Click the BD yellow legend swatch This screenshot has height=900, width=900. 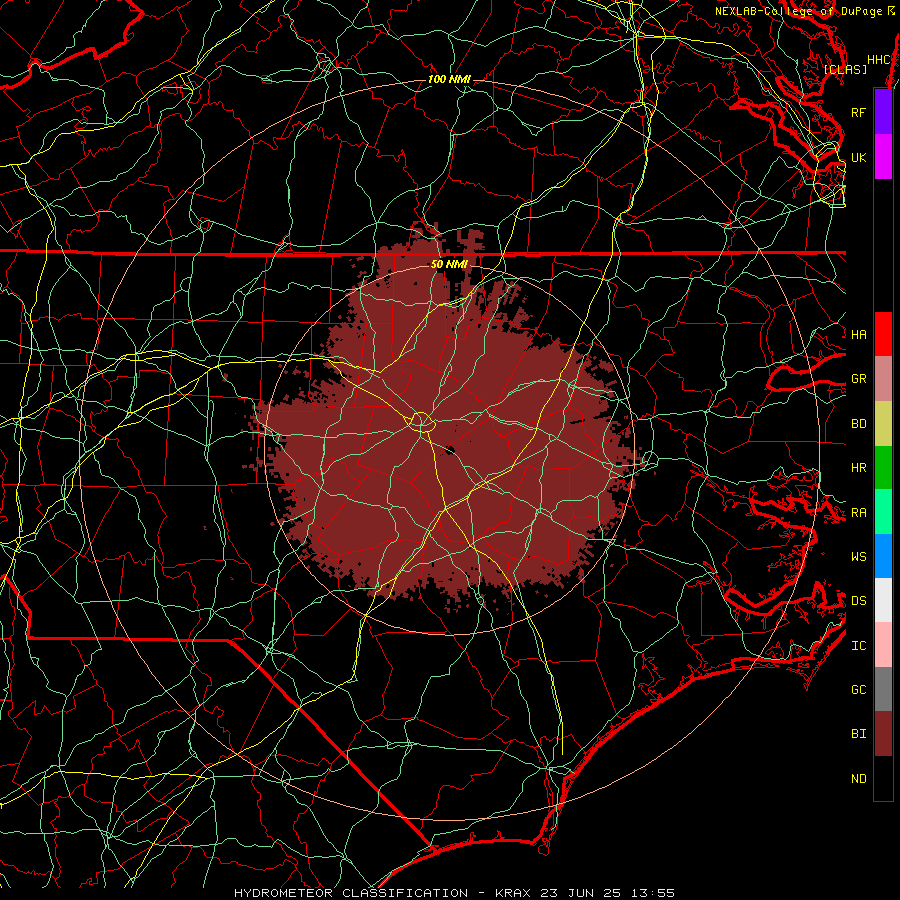(x=883, y=424)
